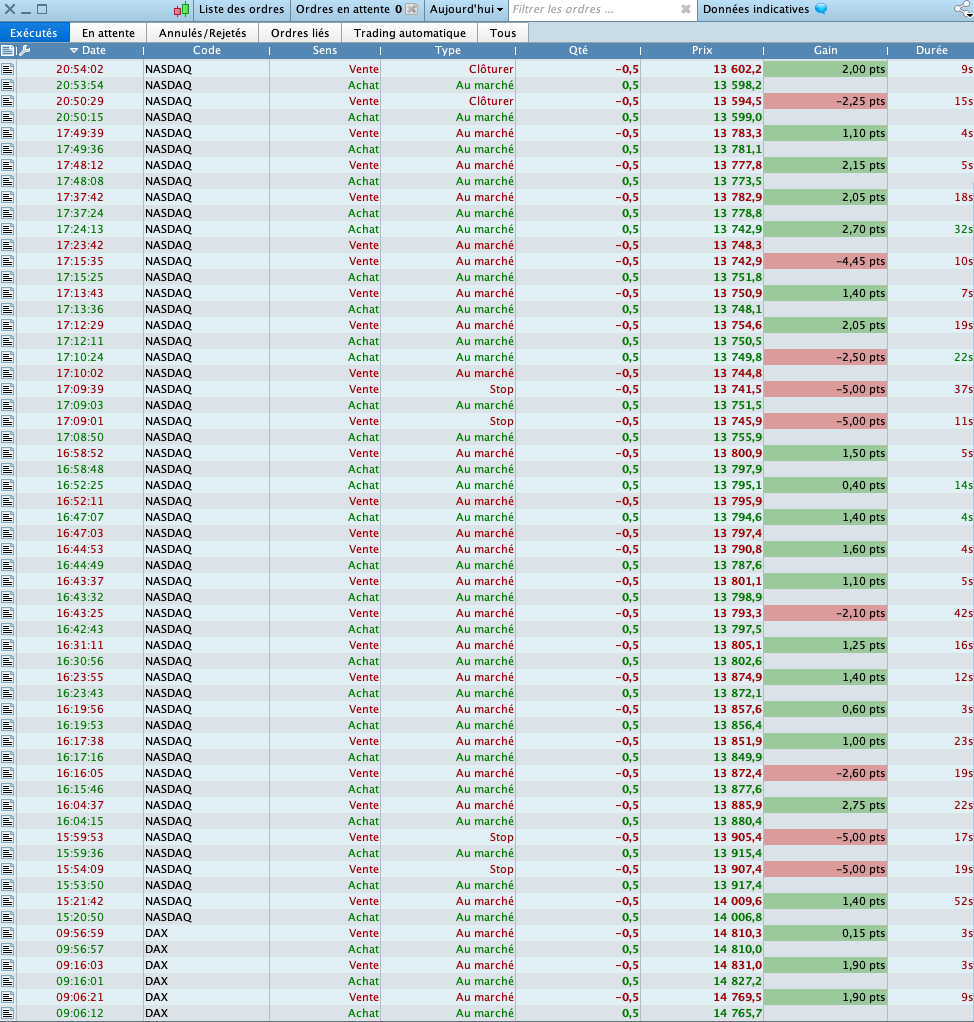Open detail icon for the 16:58:52 order
974x1022 pixels.
7,453
